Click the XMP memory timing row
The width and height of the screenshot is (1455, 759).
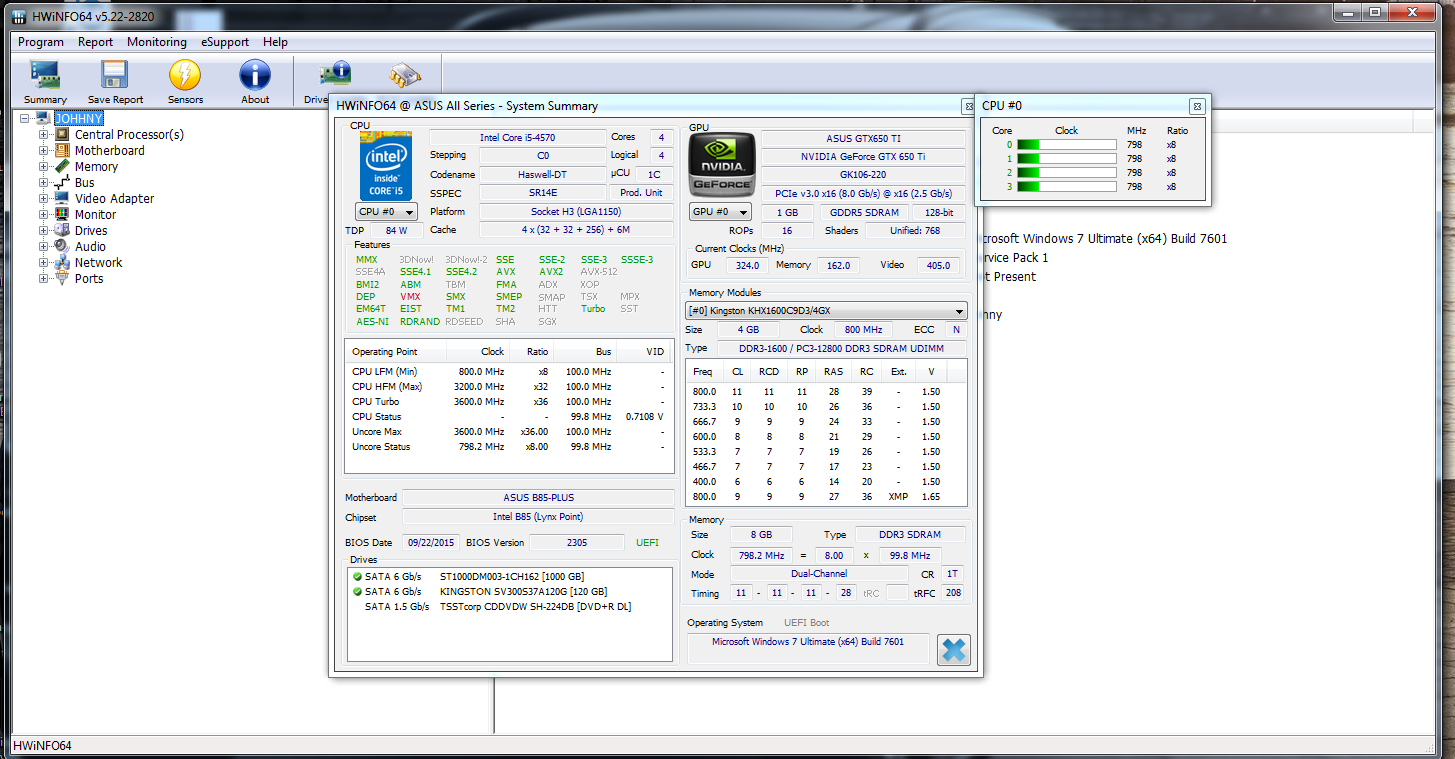click(826, 496)
